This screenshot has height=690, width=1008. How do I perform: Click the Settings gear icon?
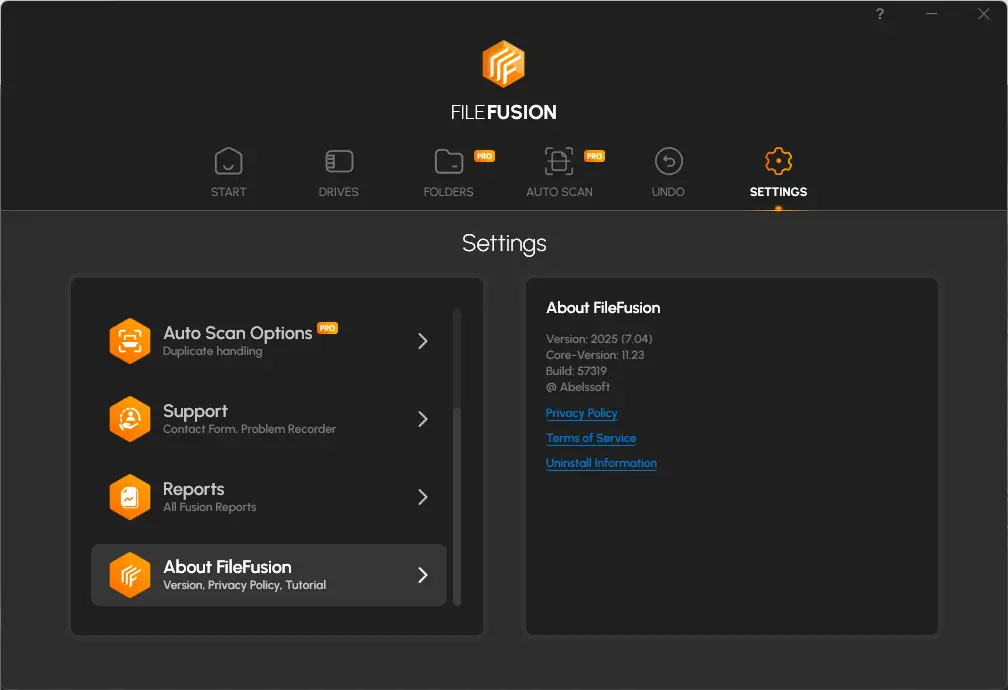coord(778,161)
